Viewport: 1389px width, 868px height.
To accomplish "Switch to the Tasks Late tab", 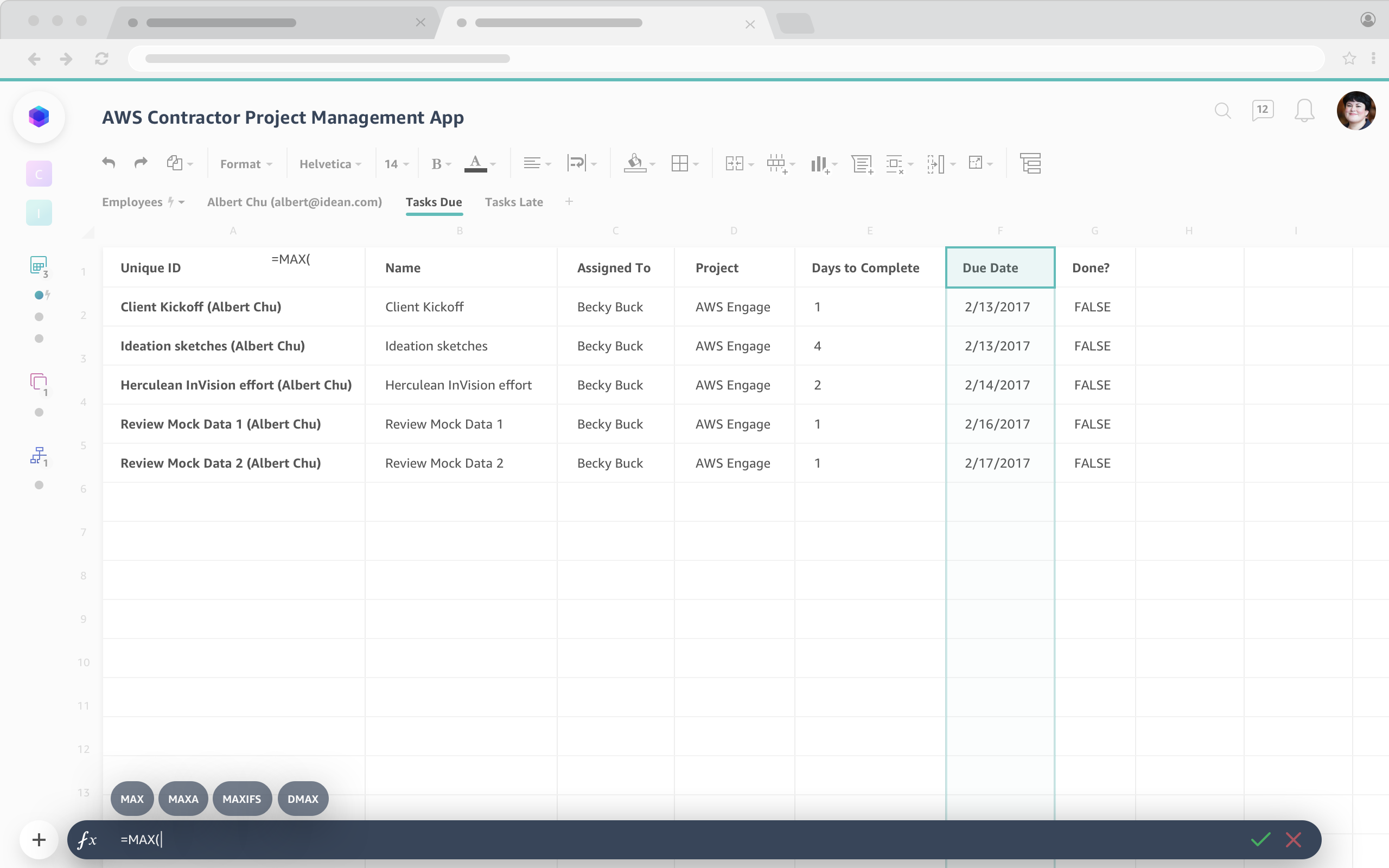I will (514, 202).
